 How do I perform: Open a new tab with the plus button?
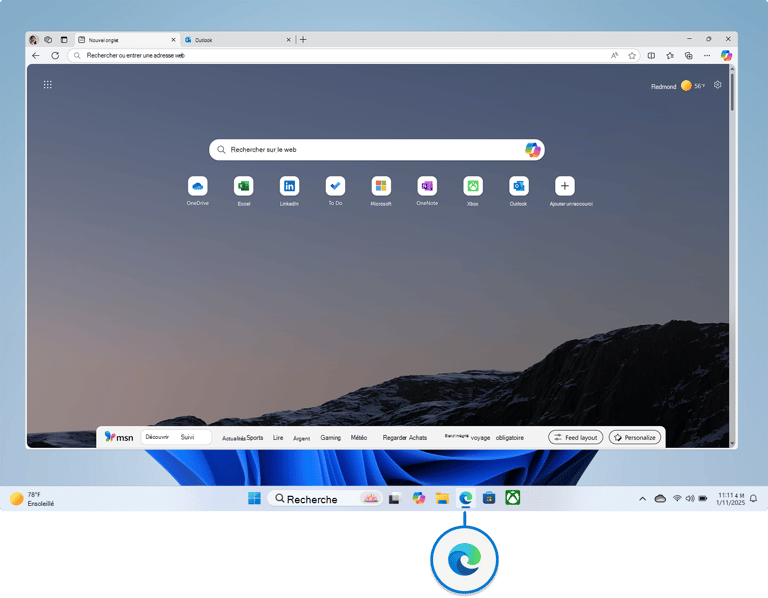tap(303, 40)
